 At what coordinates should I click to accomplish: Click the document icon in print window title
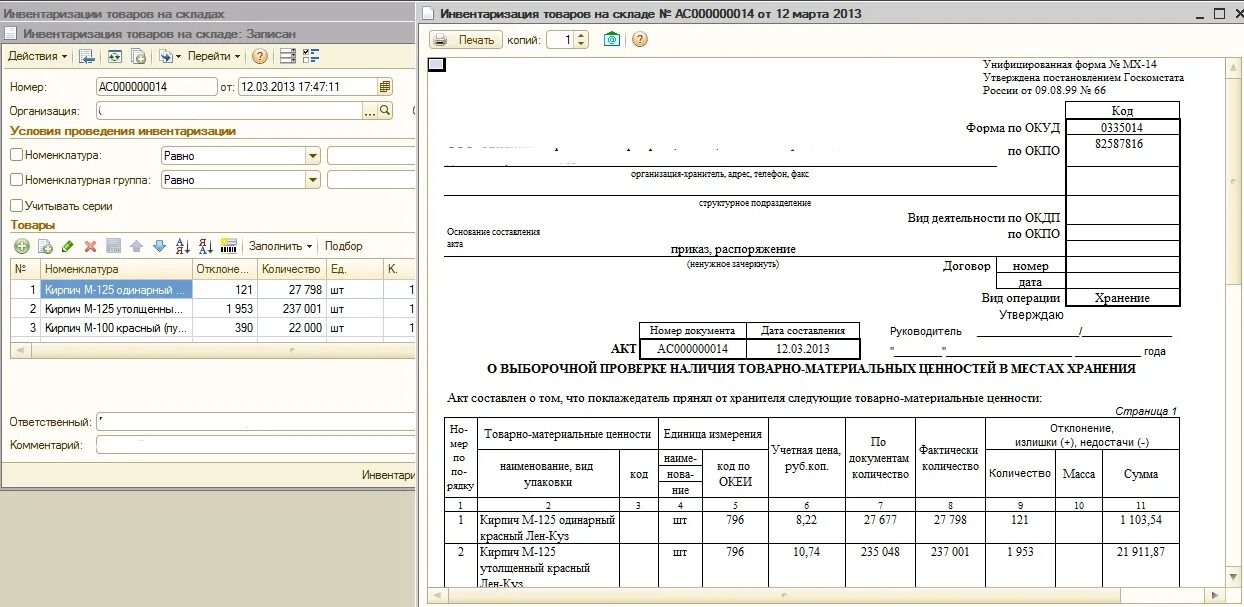pyautogui.click(x=428, y=14)
